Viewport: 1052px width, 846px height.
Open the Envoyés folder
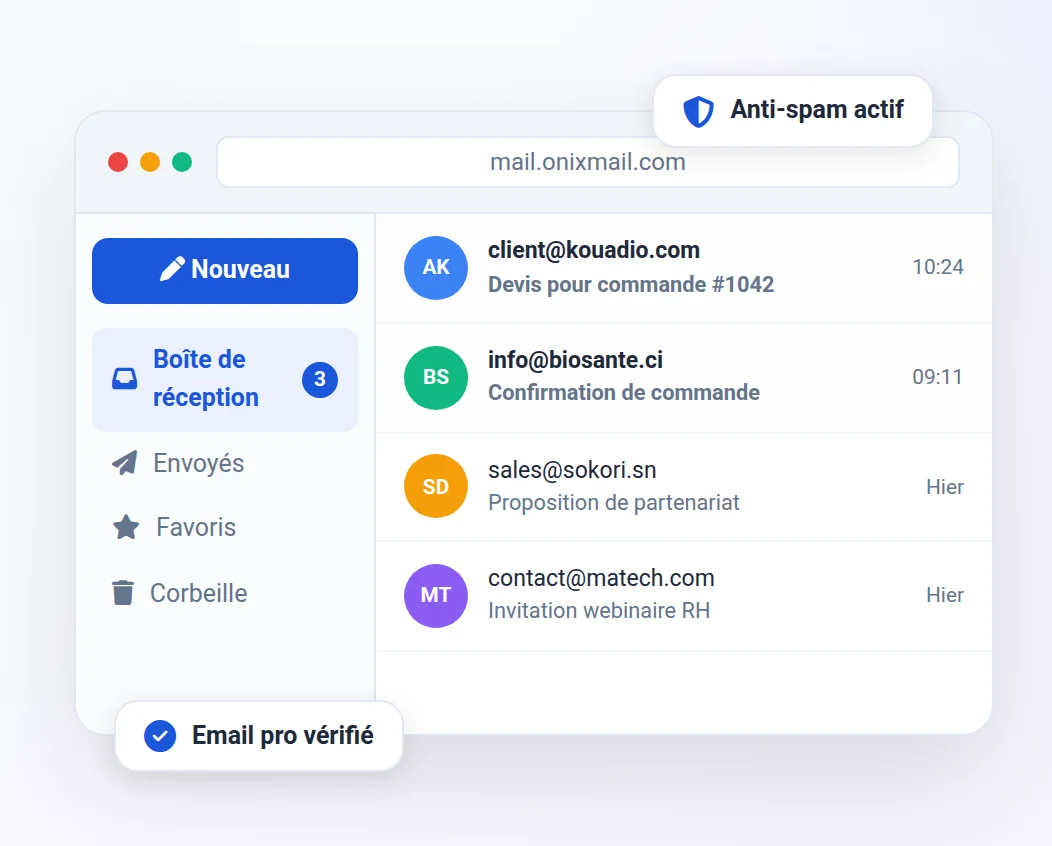click(225, 463)
